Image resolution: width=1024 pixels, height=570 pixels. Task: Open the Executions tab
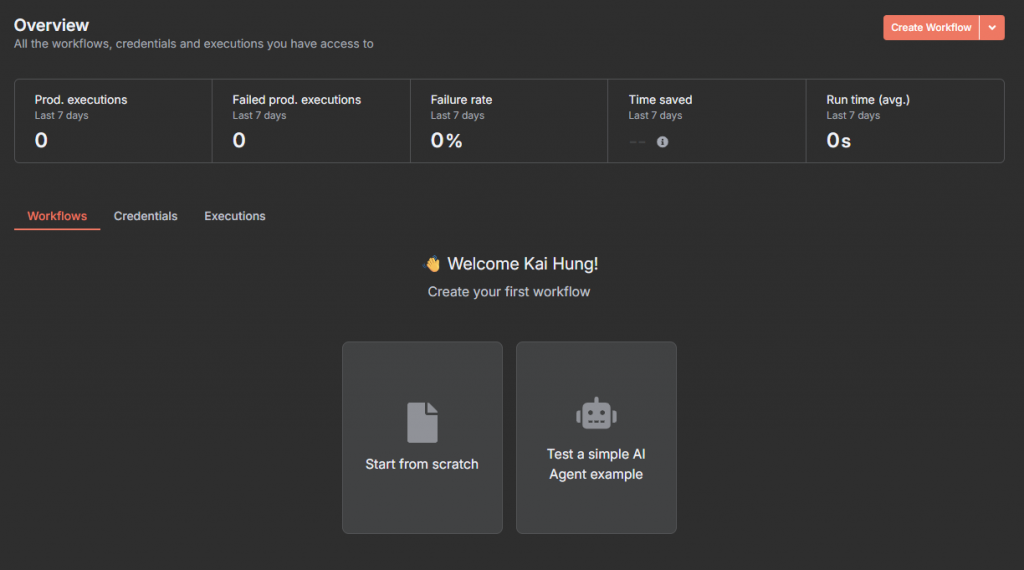tap(235, 216)
